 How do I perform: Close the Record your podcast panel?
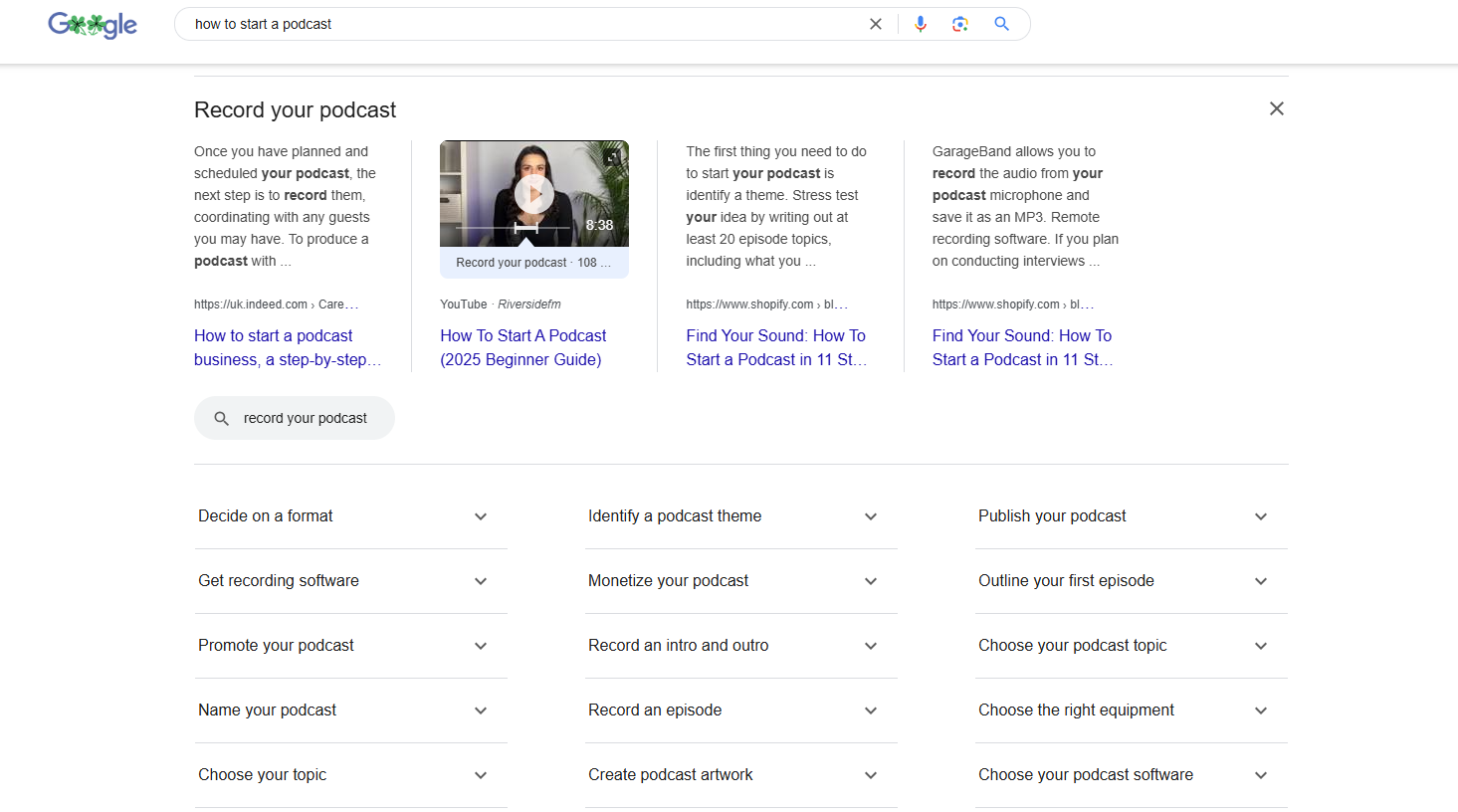[x=1277, y=108]
